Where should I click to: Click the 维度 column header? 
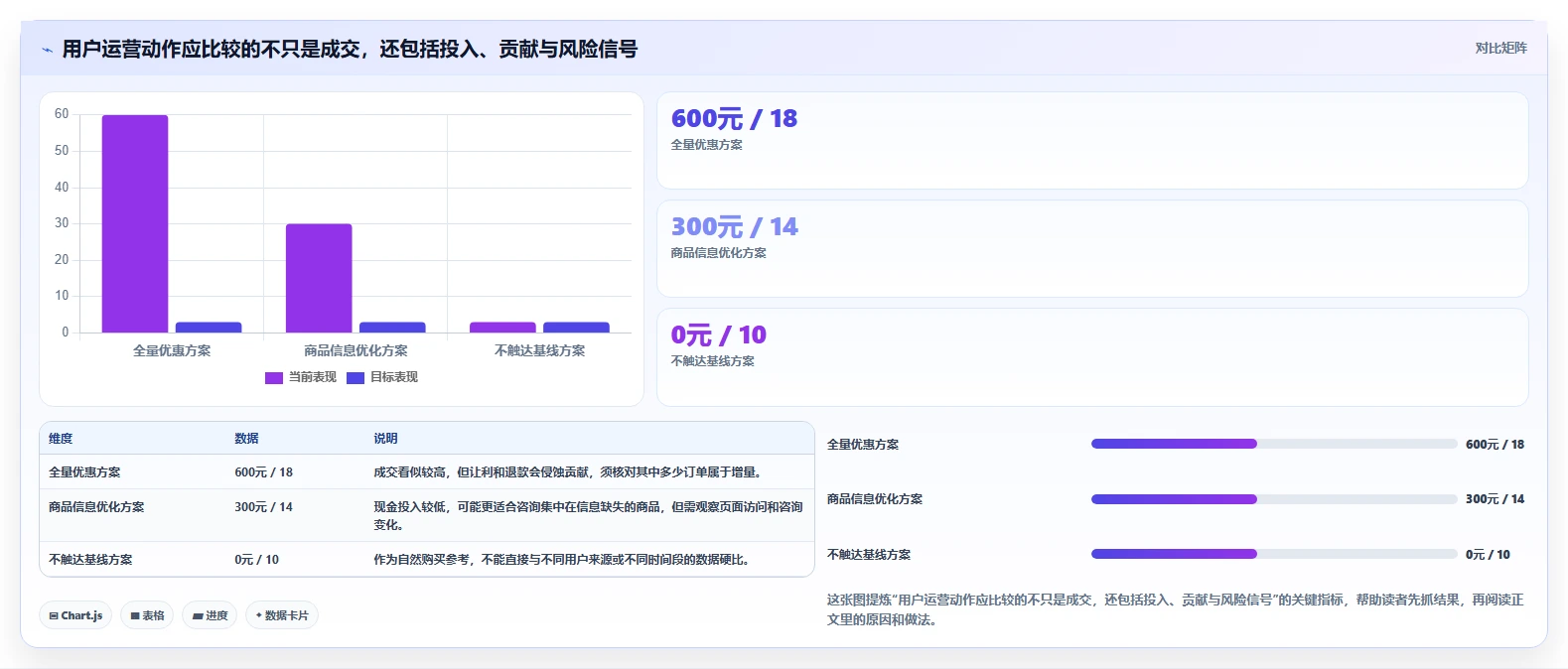(x=61, y=438)
